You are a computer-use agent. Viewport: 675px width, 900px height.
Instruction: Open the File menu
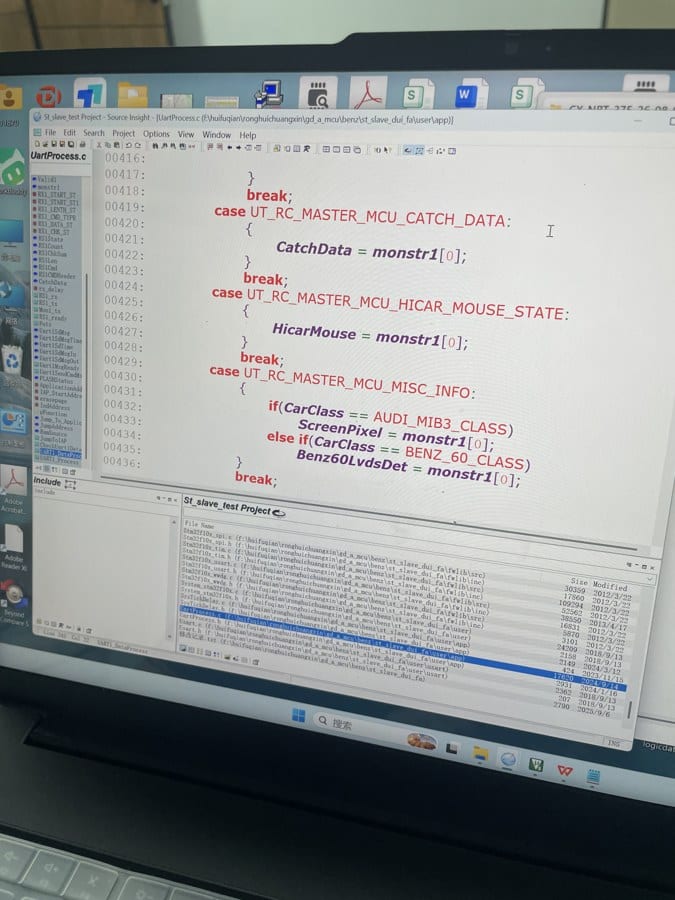click(50, 133)
